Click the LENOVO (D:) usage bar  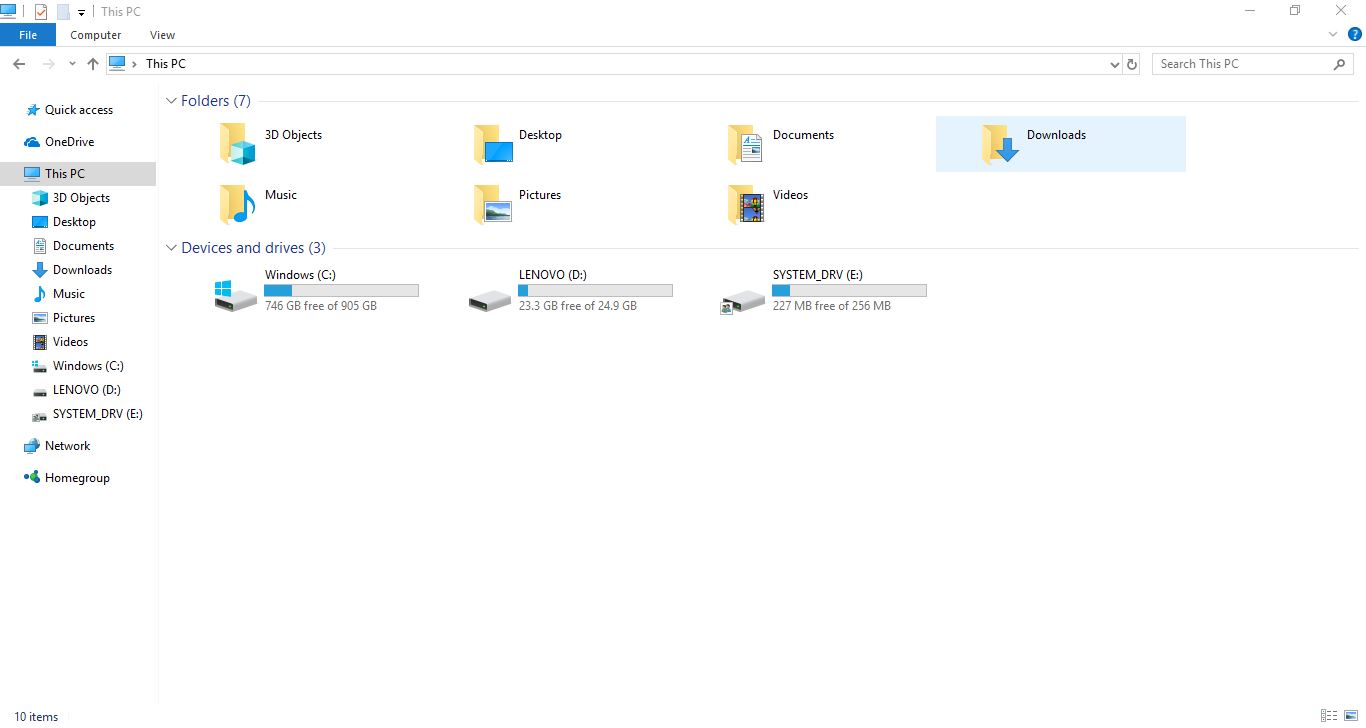coord(595,290)
